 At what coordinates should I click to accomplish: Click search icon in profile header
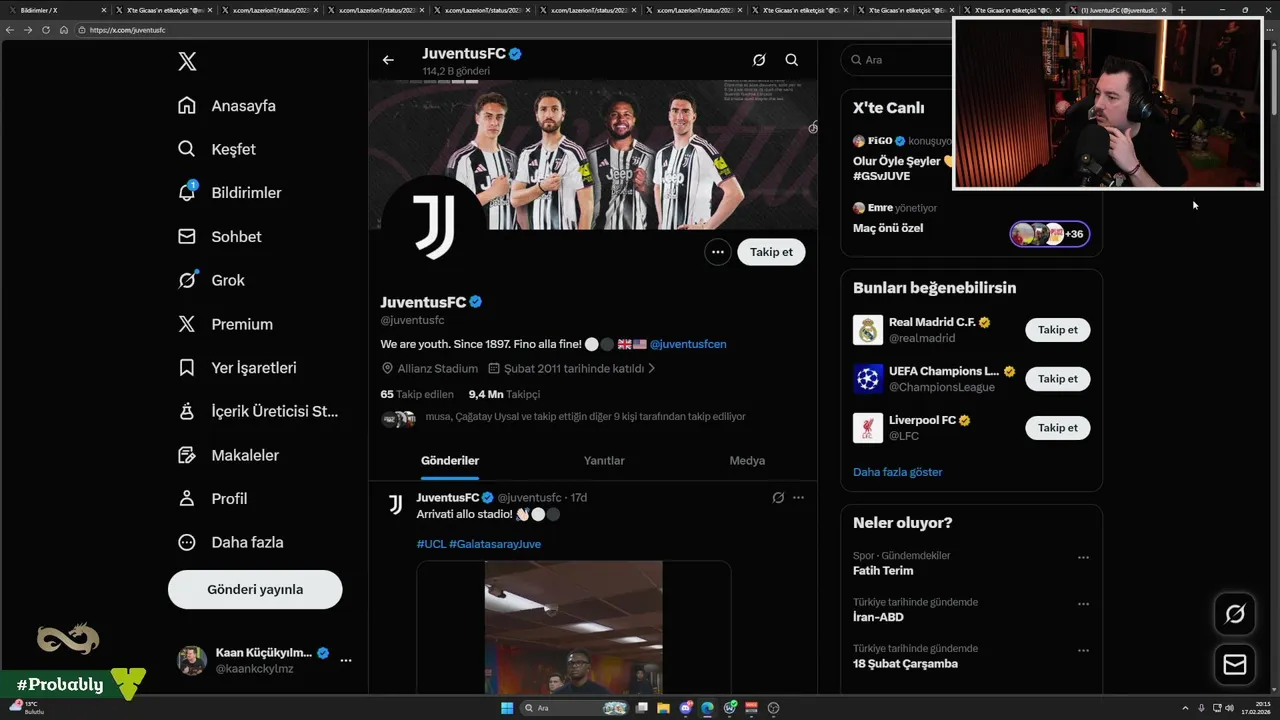(x=792, y=60)
